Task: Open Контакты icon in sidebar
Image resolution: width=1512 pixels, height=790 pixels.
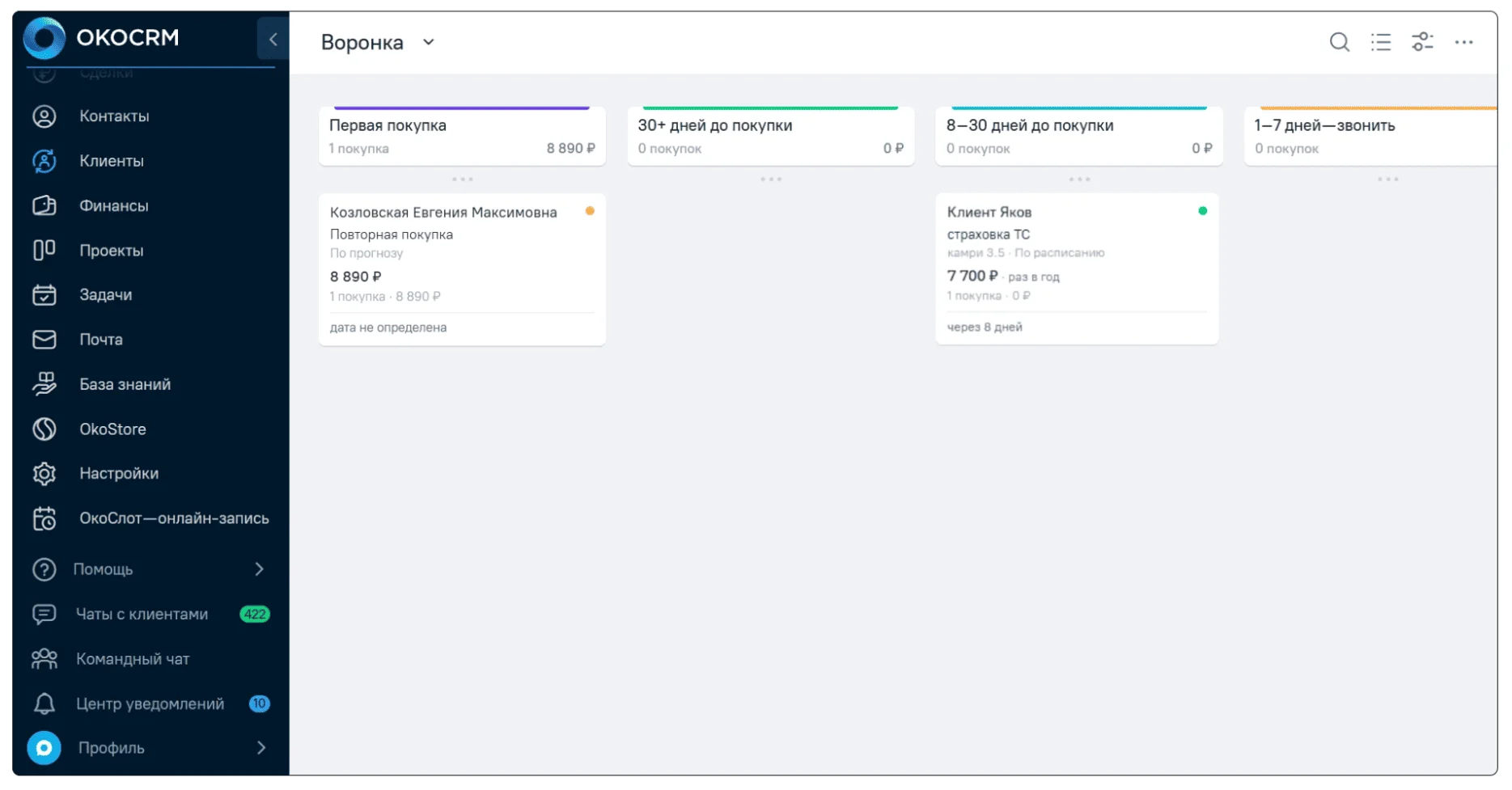Action: point(44,116)
